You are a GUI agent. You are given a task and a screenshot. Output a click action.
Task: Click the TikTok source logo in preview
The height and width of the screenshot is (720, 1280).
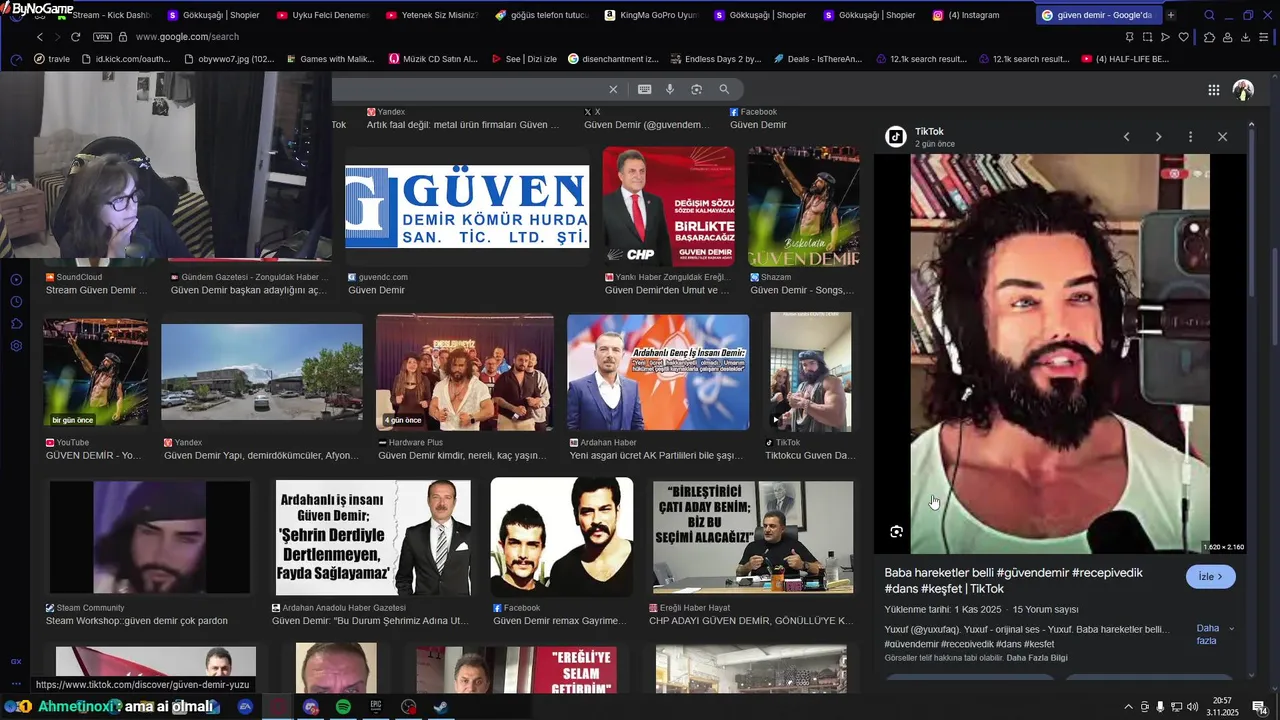click(896, 137)
